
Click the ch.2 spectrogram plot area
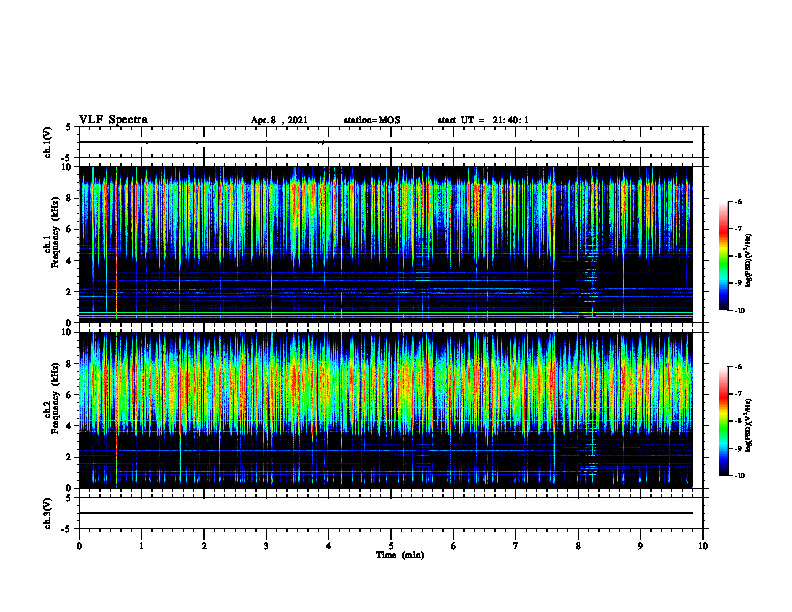(386, 410)
